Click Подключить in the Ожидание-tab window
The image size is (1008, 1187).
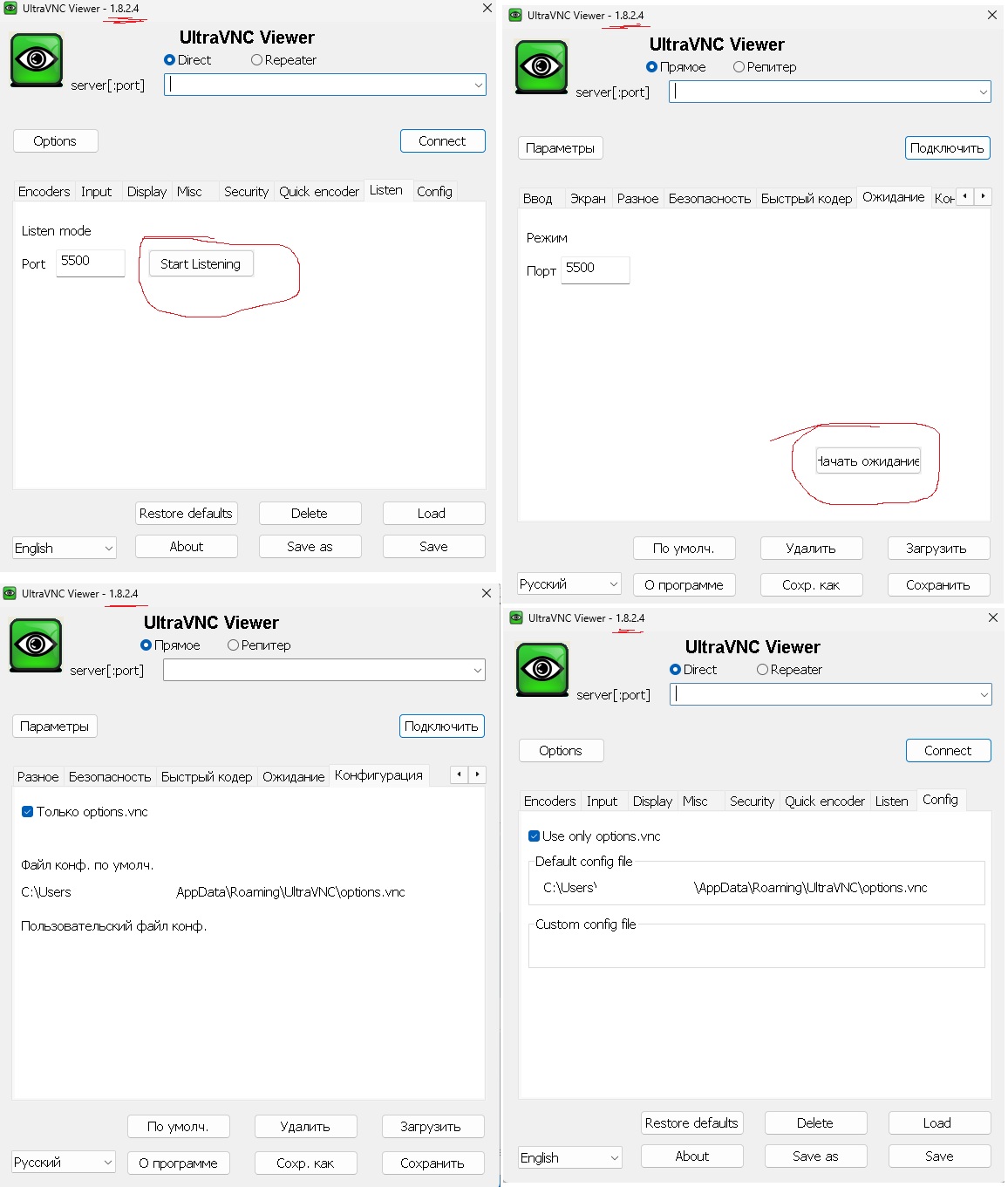pyautogui.click(x=948, y=148)
